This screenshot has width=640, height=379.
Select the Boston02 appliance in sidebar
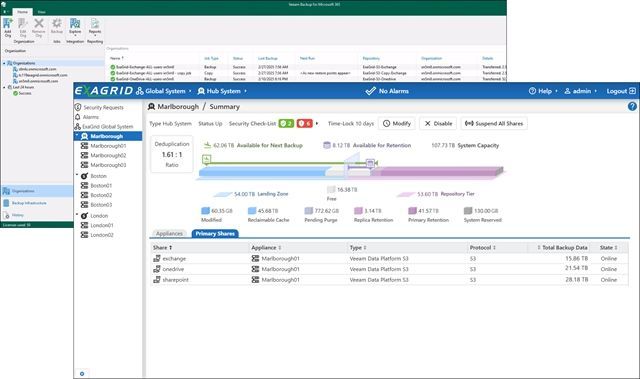[x=97, y=195]
